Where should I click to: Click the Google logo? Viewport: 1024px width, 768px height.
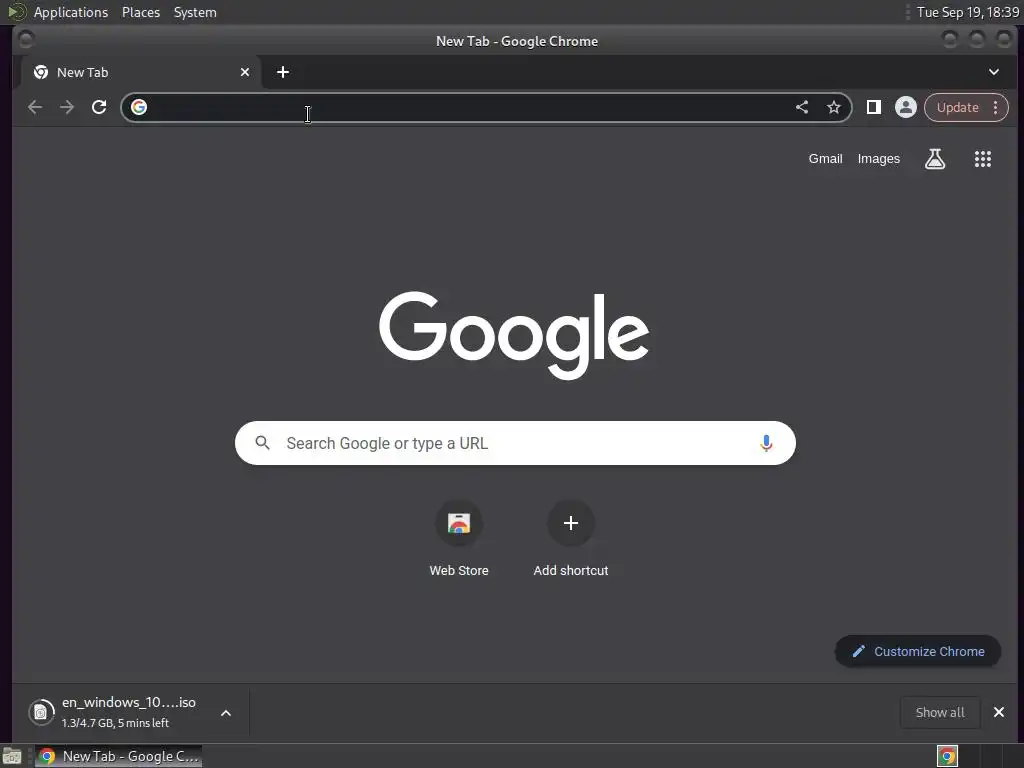click(x=514, y=334)
